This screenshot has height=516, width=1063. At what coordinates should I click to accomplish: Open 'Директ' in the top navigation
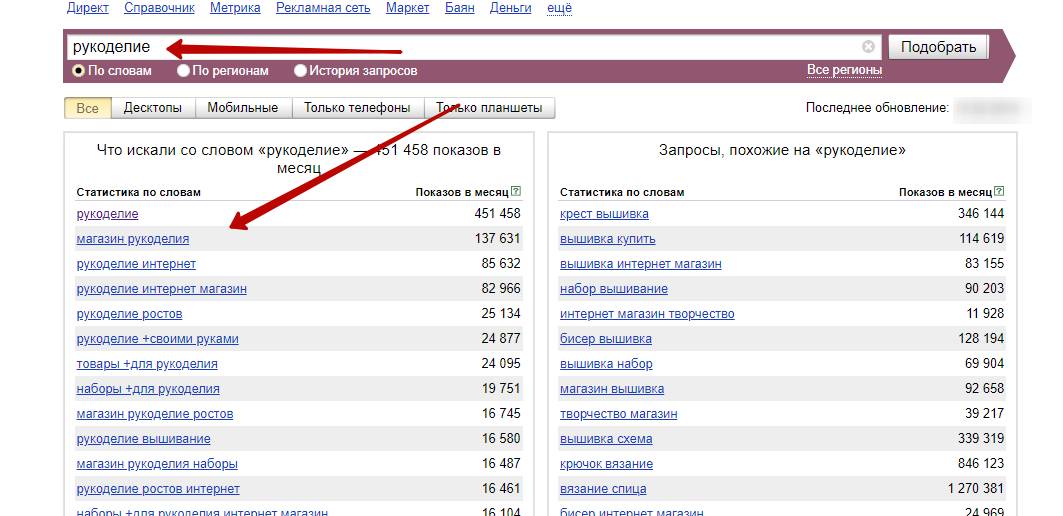(88, 8)
